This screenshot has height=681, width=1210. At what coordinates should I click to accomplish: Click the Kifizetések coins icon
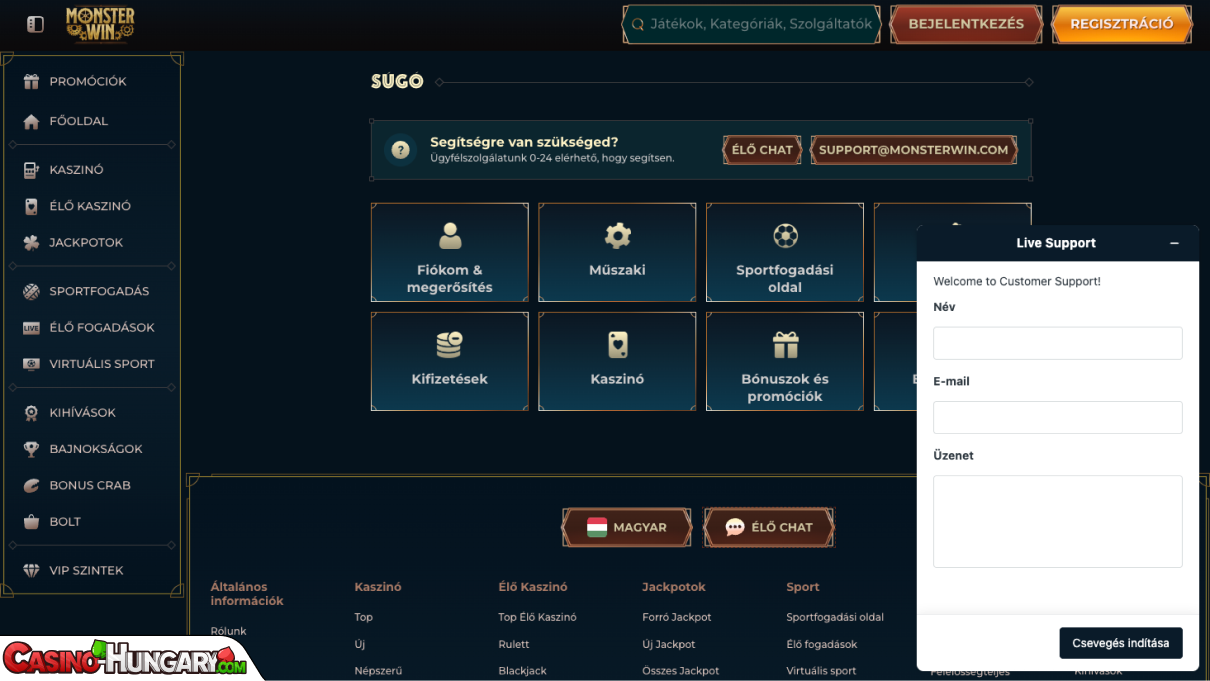pos(450,345)
